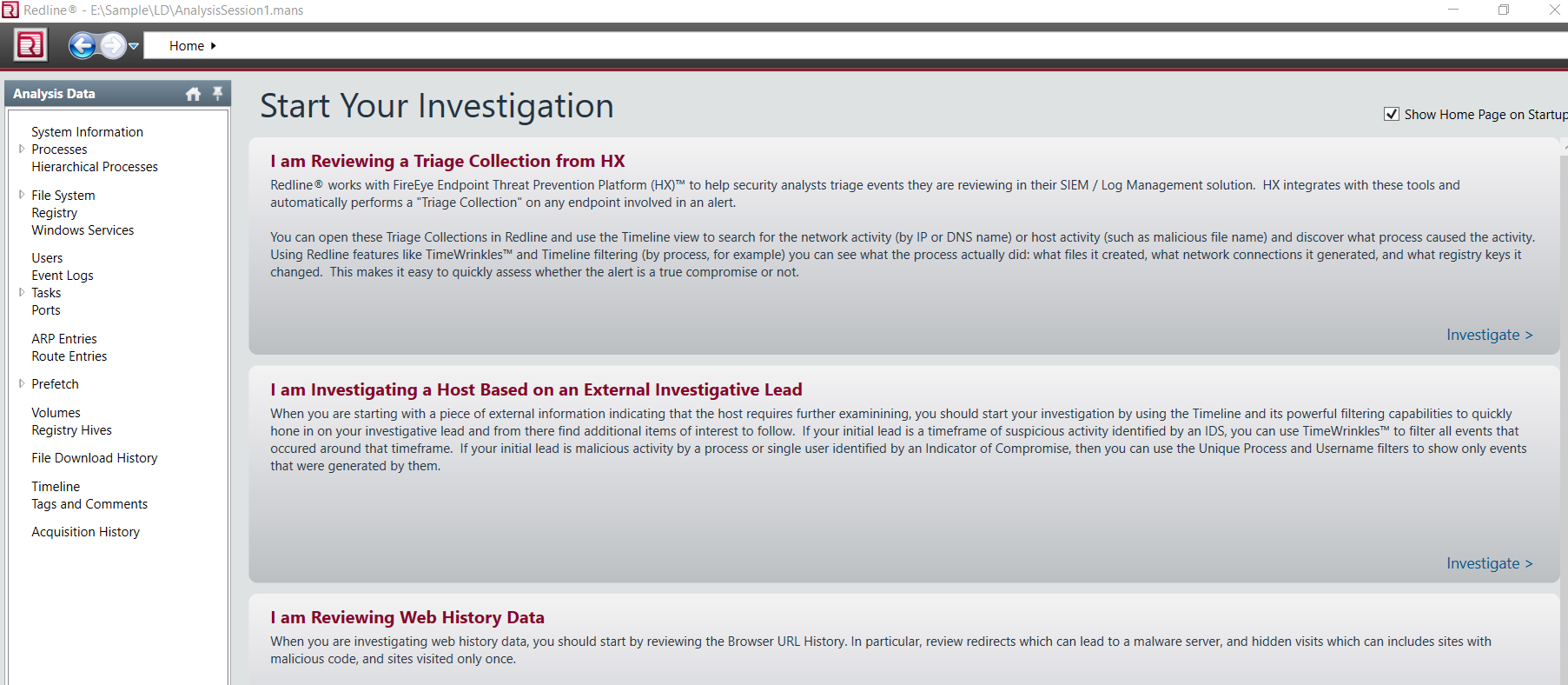Open Hierarchical Processes view

click(95, 167)
